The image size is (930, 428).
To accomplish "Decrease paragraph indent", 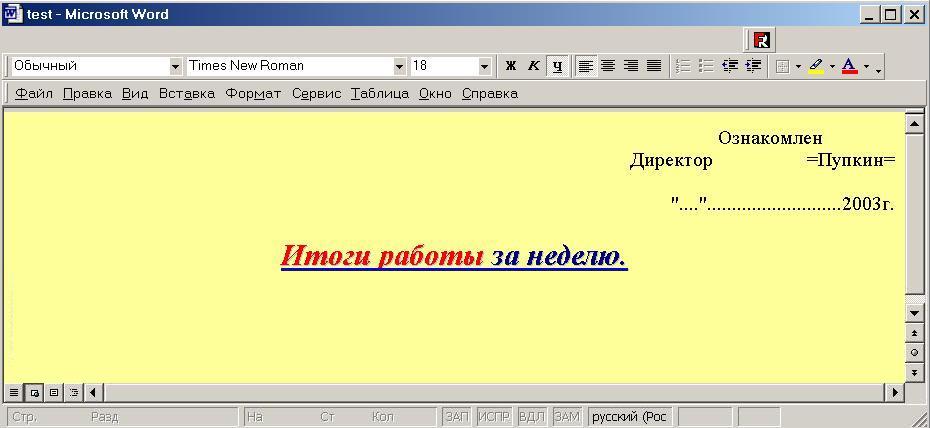I will point(730,66).
